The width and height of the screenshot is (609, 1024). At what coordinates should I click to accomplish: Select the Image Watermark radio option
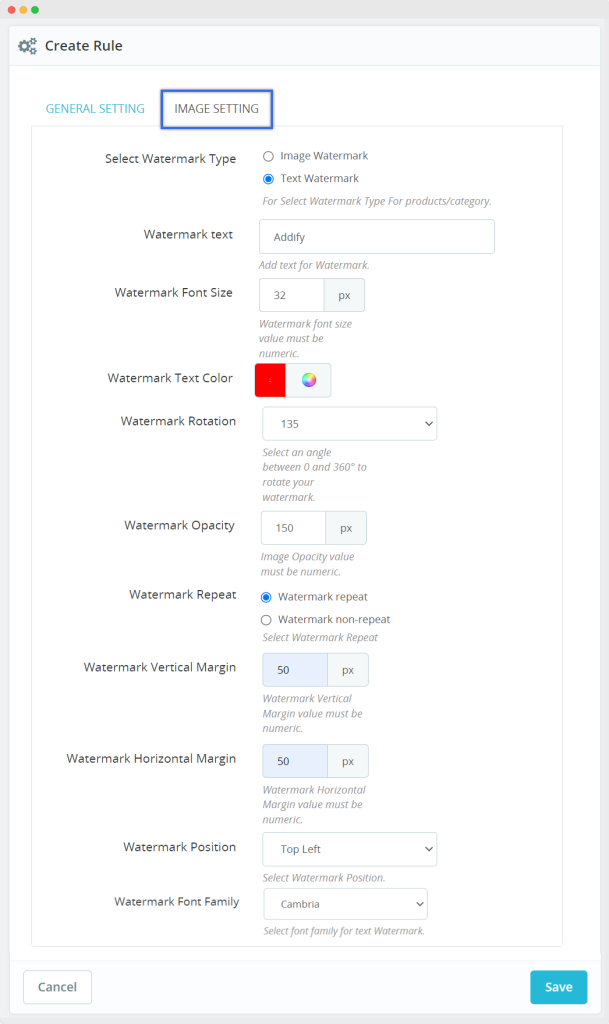(x=268, y=156)
